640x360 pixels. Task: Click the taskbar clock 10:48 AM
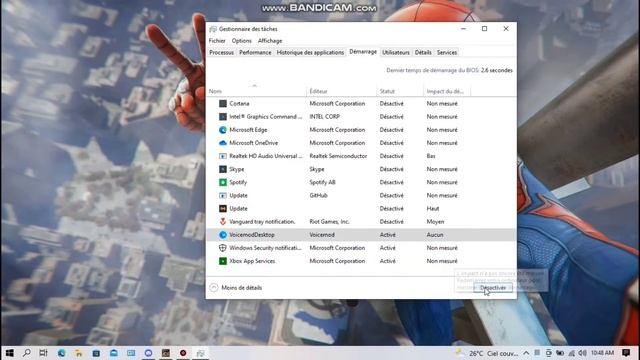tap(602, 353)
